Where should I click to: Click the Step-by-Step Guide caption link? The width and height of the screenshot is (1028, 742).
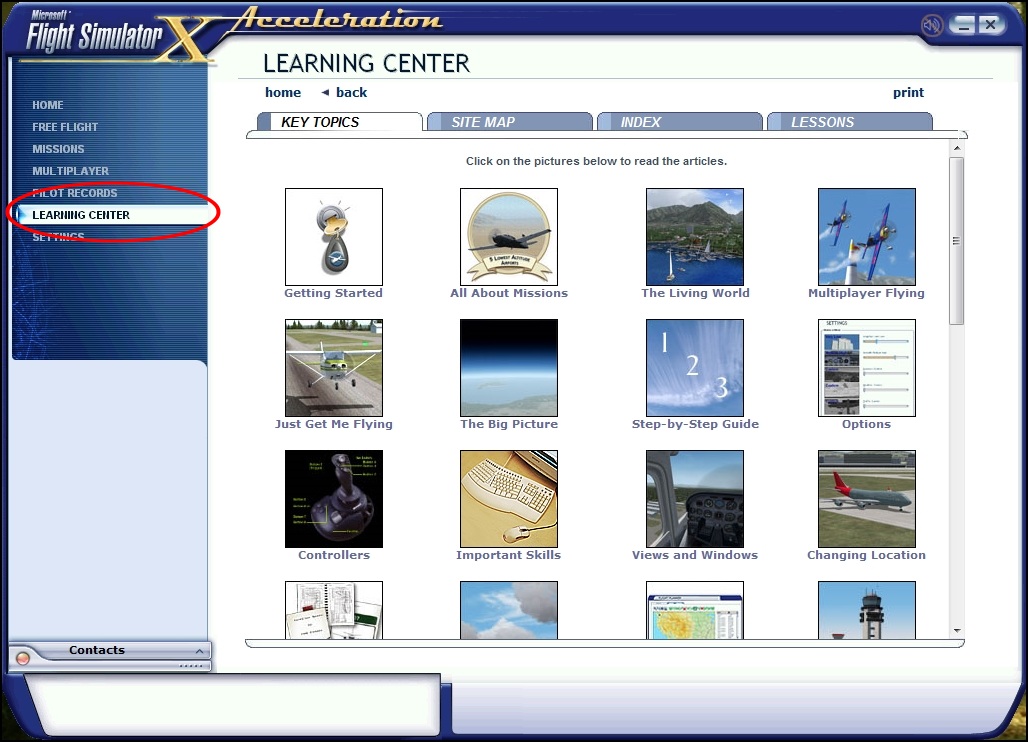point(695,424)
